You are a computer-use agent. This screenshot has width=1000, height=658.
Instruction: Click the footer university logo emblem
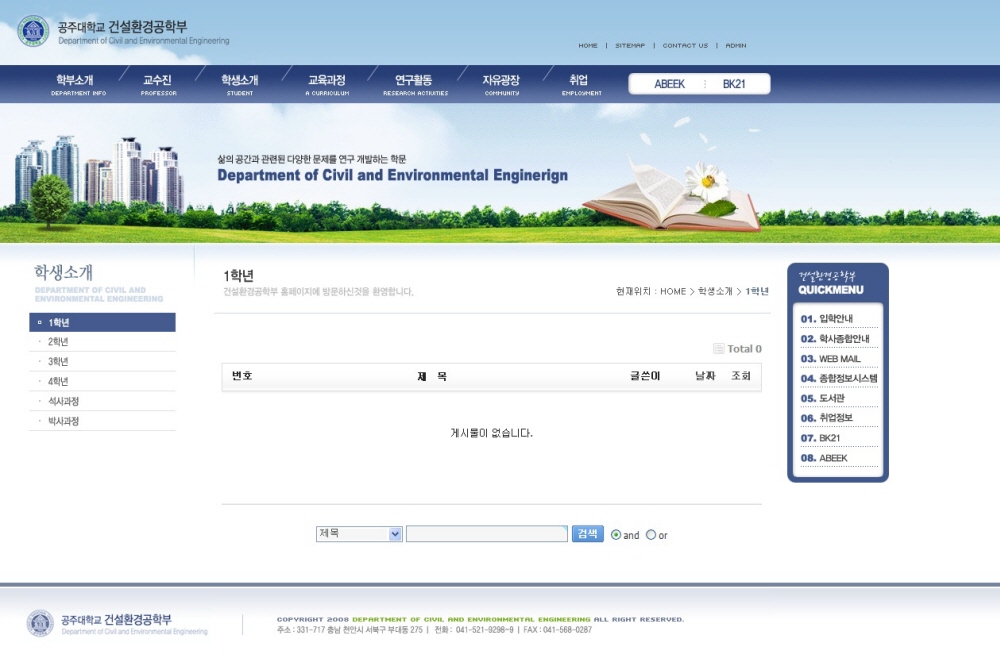tap(40, 624)
